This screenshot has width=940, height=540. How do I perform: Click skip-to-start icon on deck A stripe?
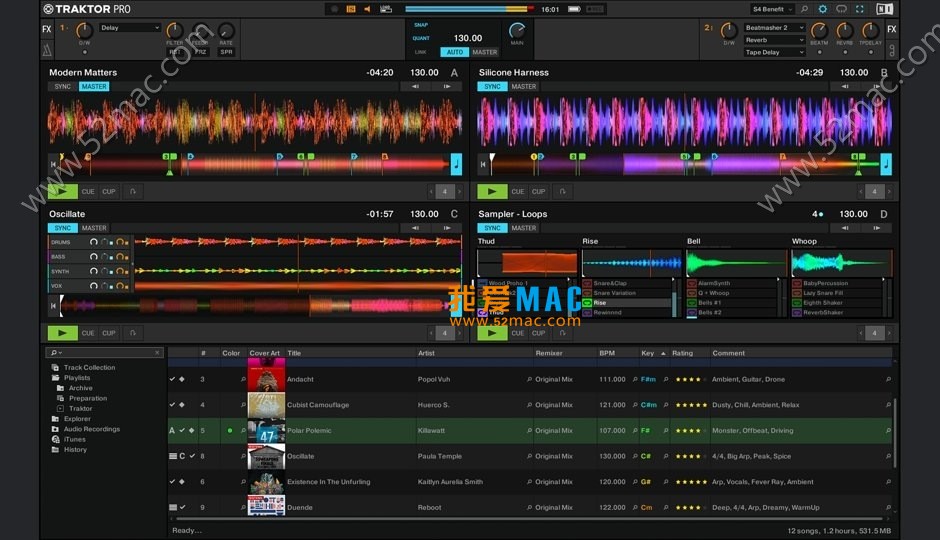click(53, 164)
